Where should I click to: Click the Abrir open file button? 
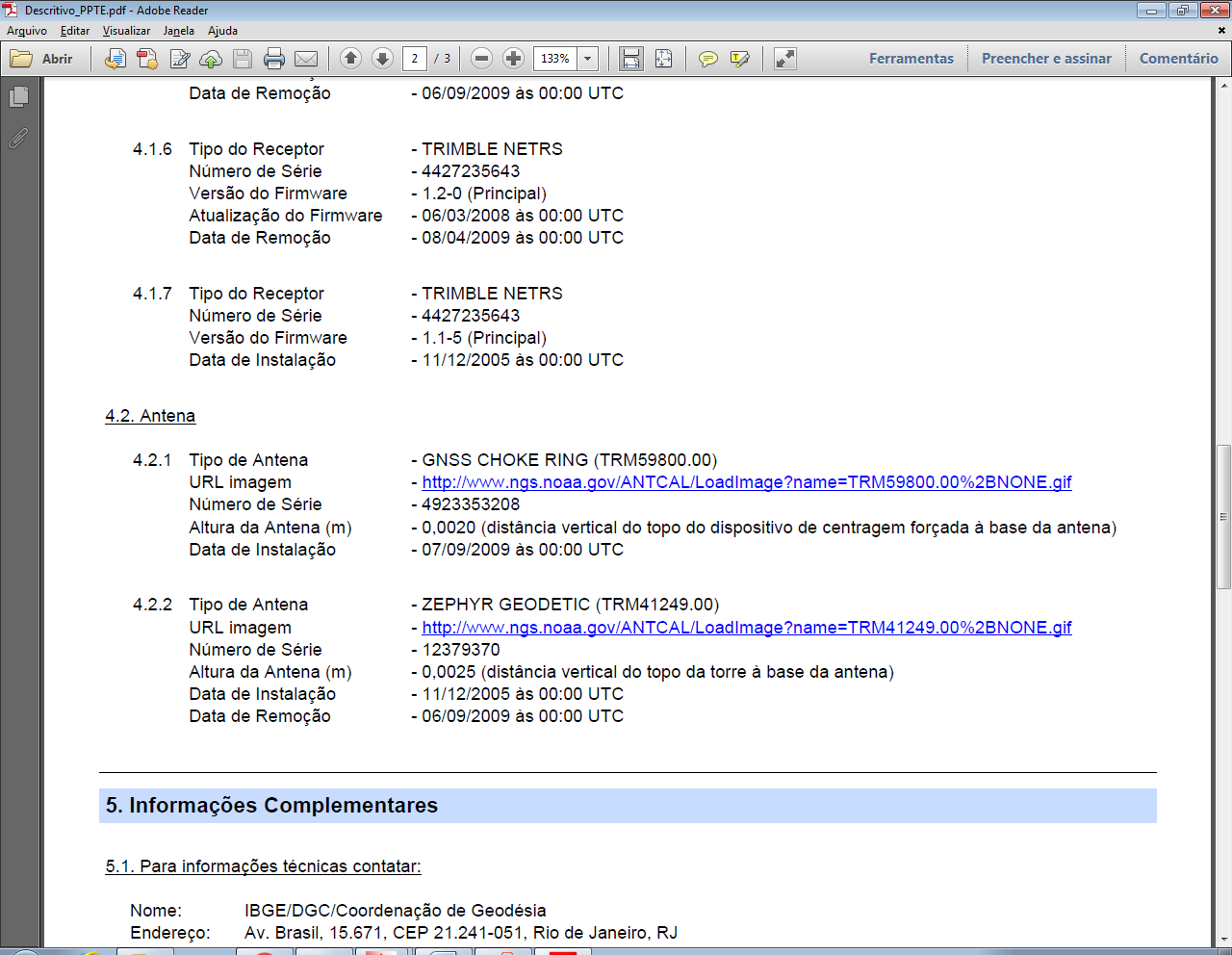click(41, 59)
